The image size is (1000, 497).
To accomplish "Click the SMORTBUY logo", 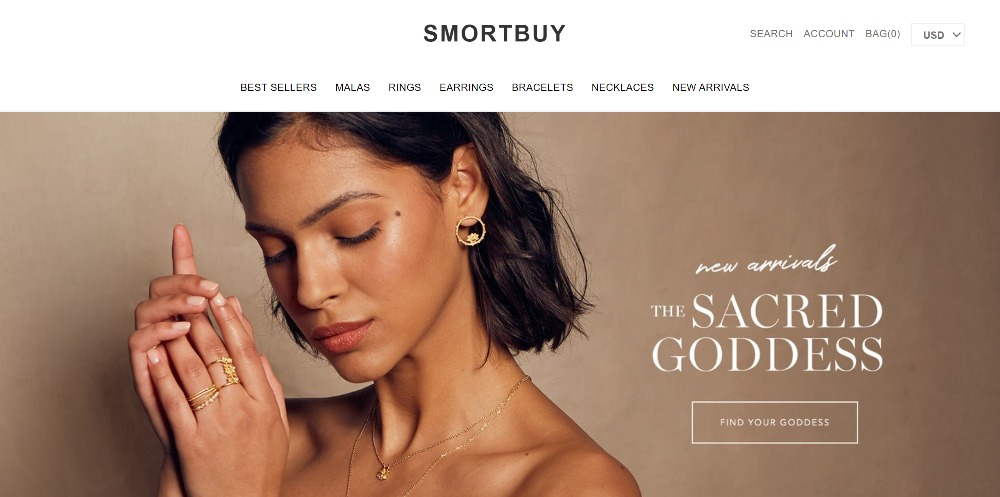I will point(495,33).
